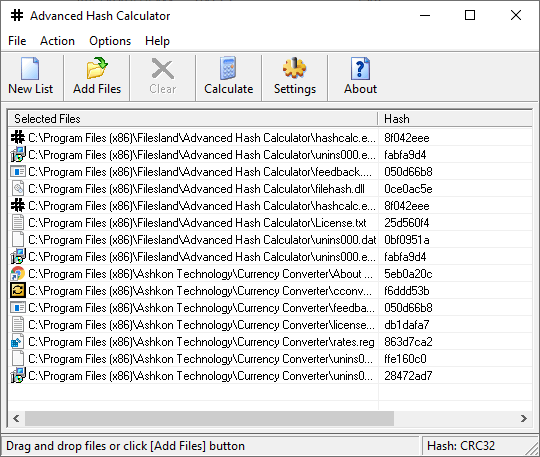
Task: Click the right arrow of horizontal scrollbar
Action: coord(524,418)
